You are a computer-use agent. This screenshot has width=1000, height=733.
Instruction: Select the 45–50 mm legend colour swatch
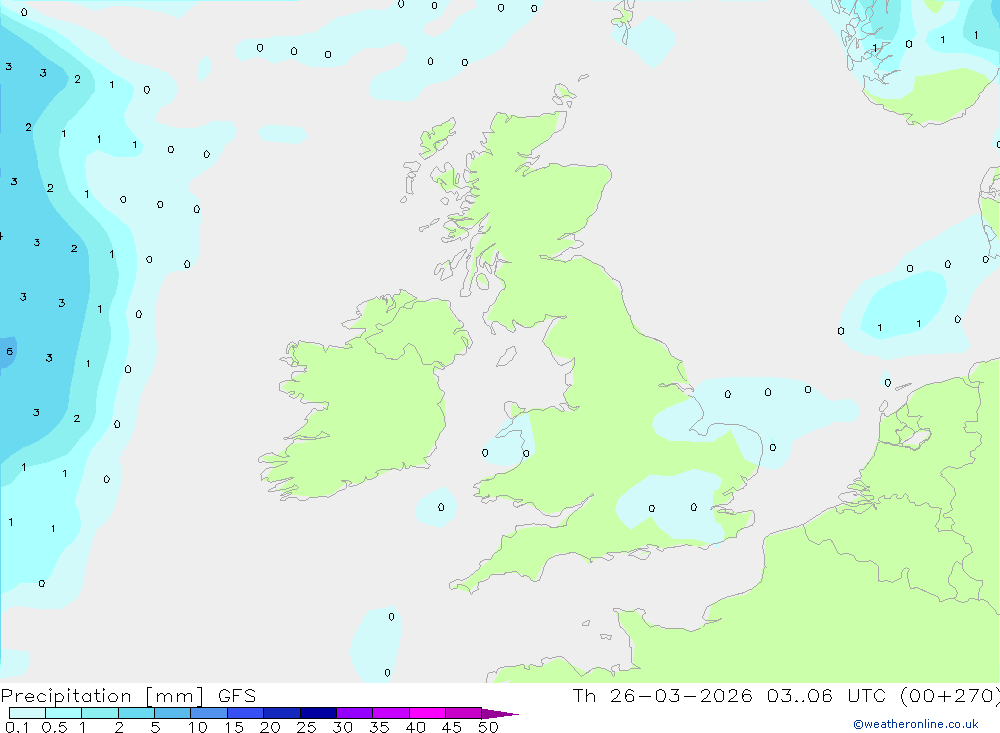tap(464, 713)
